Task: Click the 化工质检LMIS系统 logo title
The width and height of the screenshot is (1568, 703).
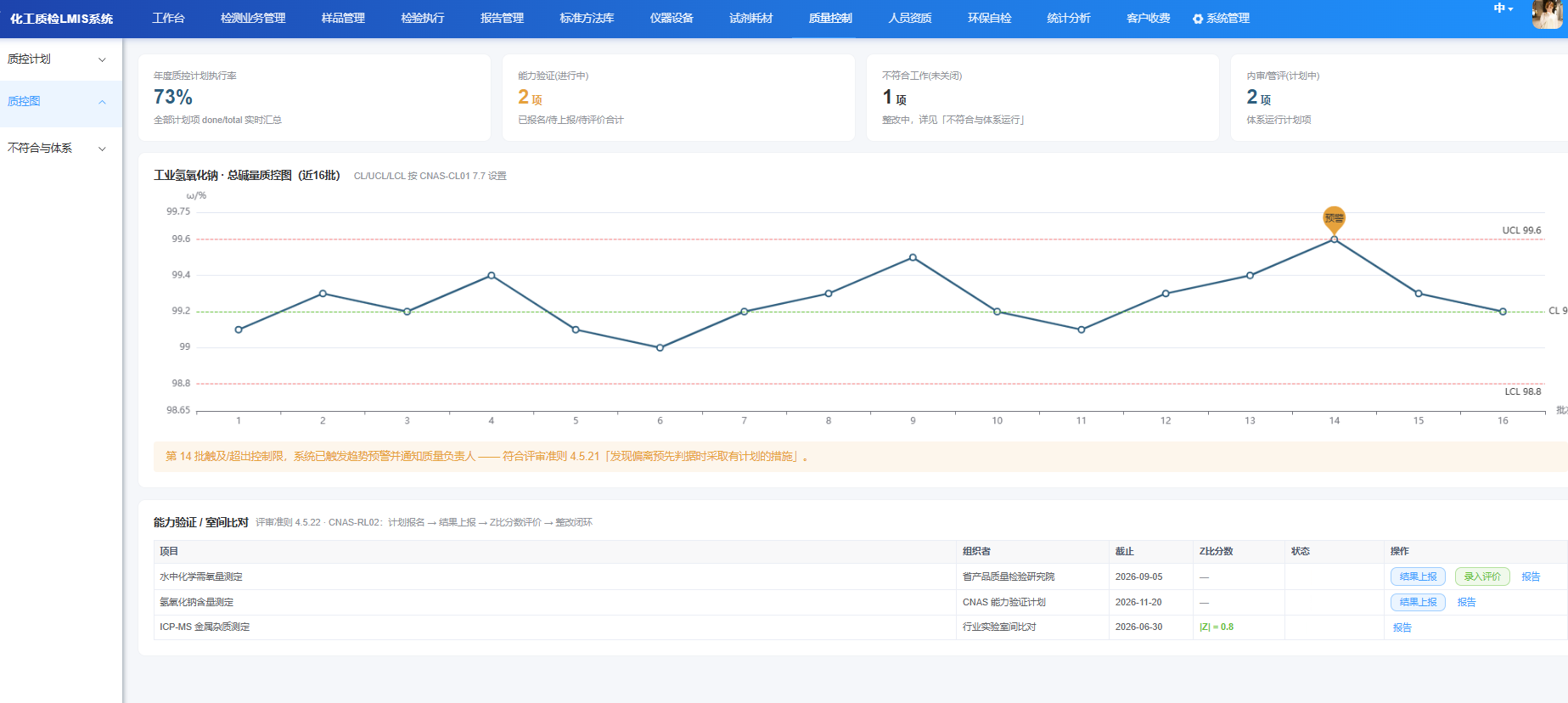Action: pyautogui.click(x=61, y=19)
